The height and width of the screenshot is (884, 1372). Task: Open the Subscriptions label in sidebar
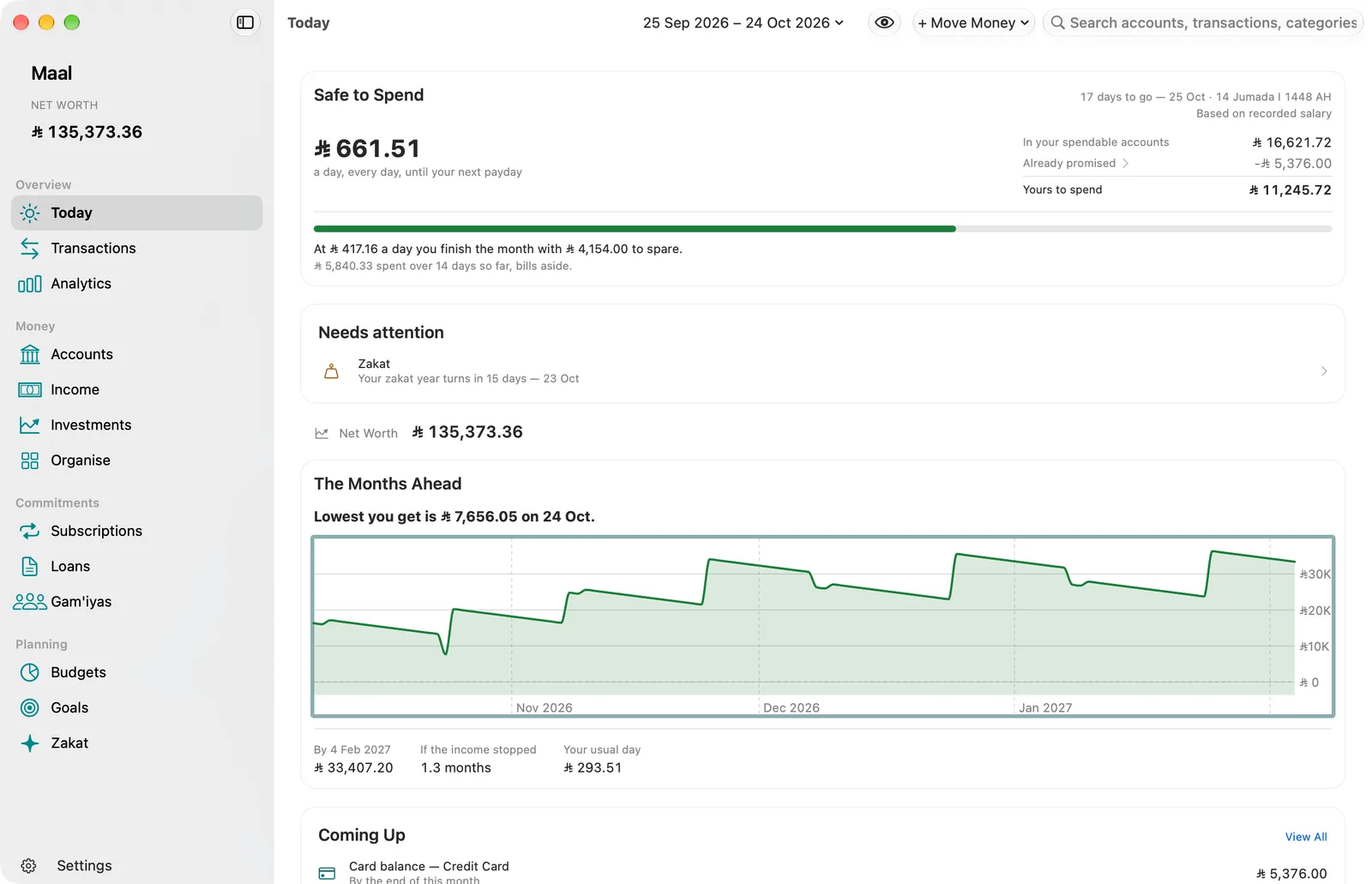(x=96, y=531)
